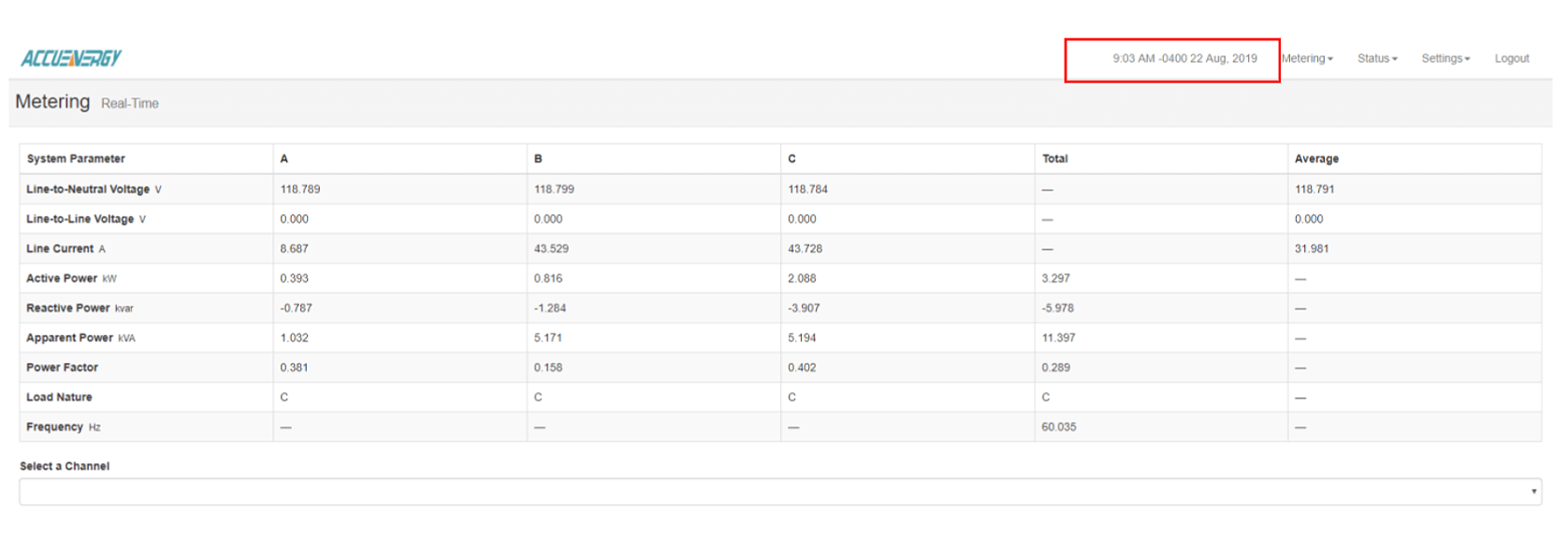Open the Settings dropdown
Viewport: 1568px width, 550px height.
click(x=1445, y=58)
